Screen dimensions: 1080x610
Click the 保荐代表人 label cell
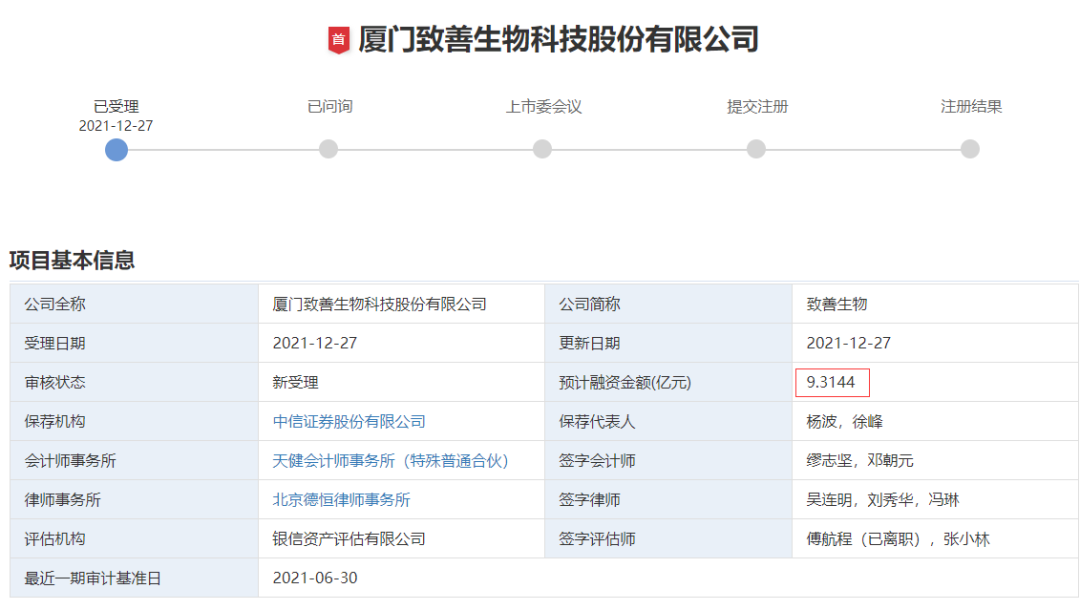668,421
